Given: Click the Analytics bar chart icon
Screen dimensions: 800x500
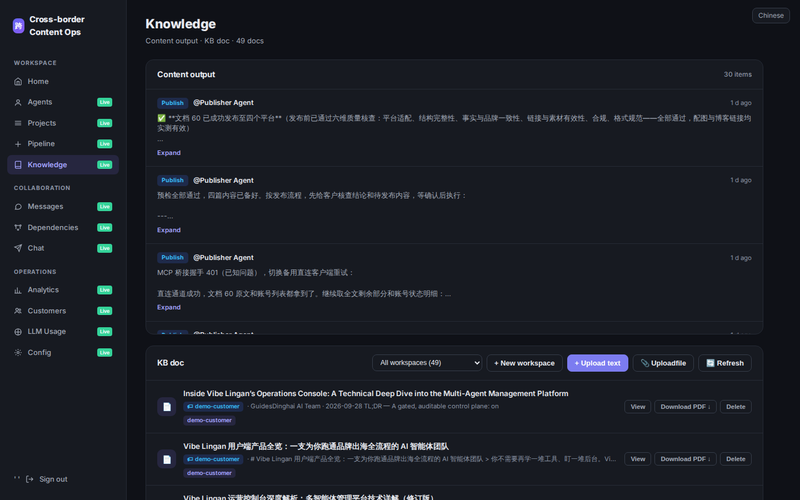Looking at the screenshot, I should [18, 290].
